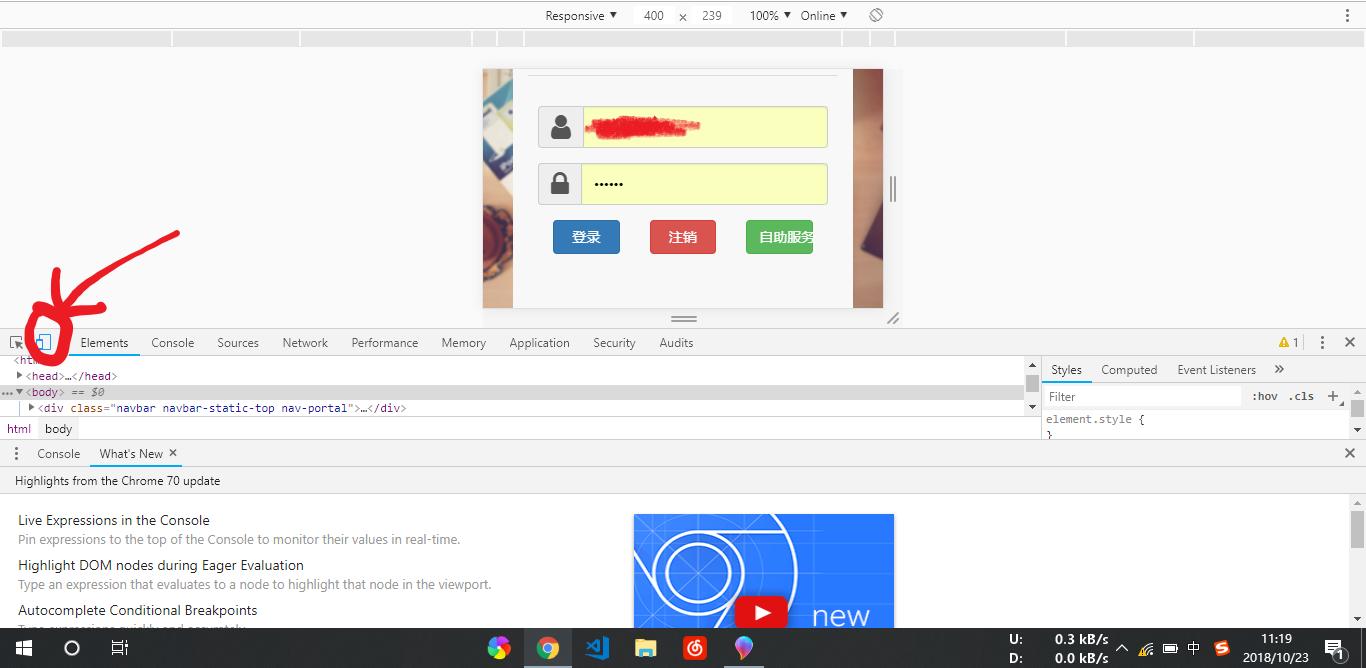The image size is (1366, 668).
Task: Click the Elements panel scroll down arrow
Action: click(x=1032, y=407)
